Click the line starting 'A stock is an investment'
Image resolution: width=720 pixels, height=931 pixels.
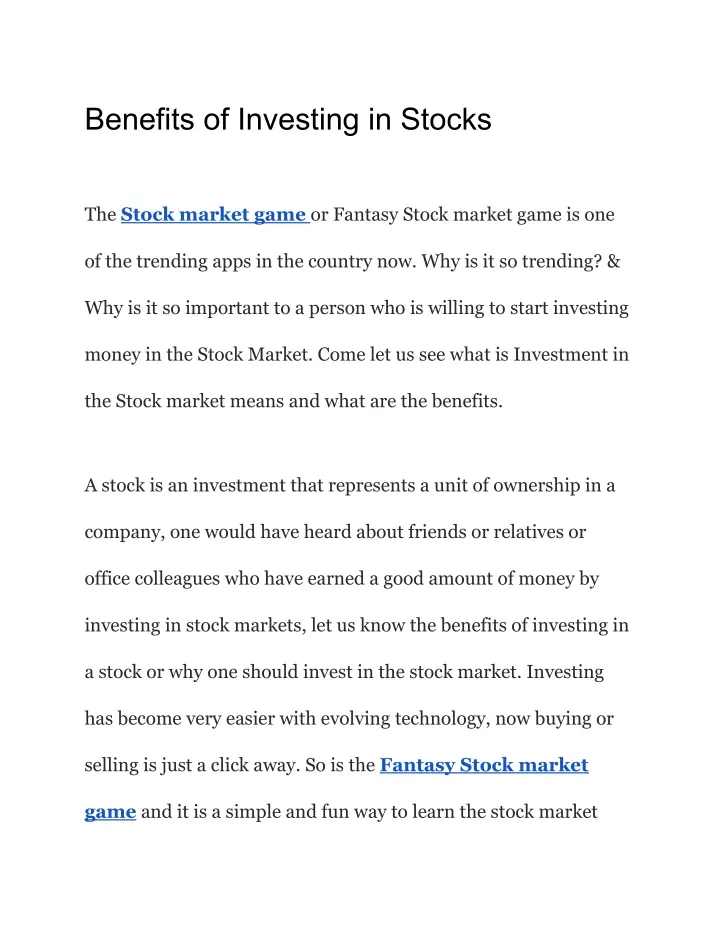click(x=350, y=486)
